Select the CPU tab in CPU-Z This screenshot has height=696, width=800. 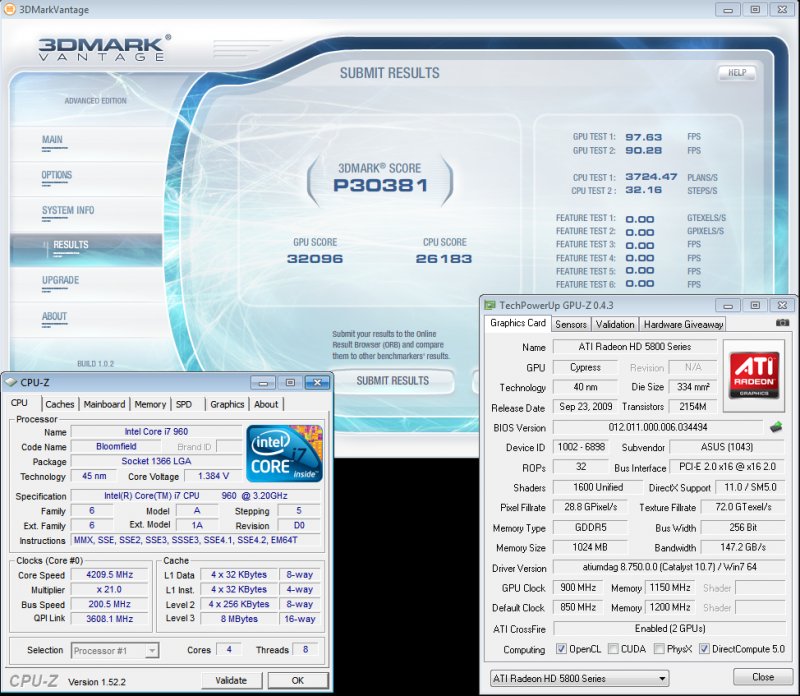[19, 403]
